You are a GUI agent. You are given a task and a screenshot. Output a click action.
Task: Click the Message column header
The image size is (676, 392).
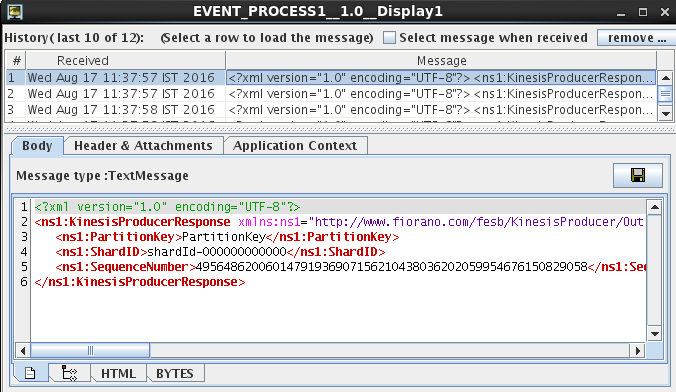tap(441, 60)
